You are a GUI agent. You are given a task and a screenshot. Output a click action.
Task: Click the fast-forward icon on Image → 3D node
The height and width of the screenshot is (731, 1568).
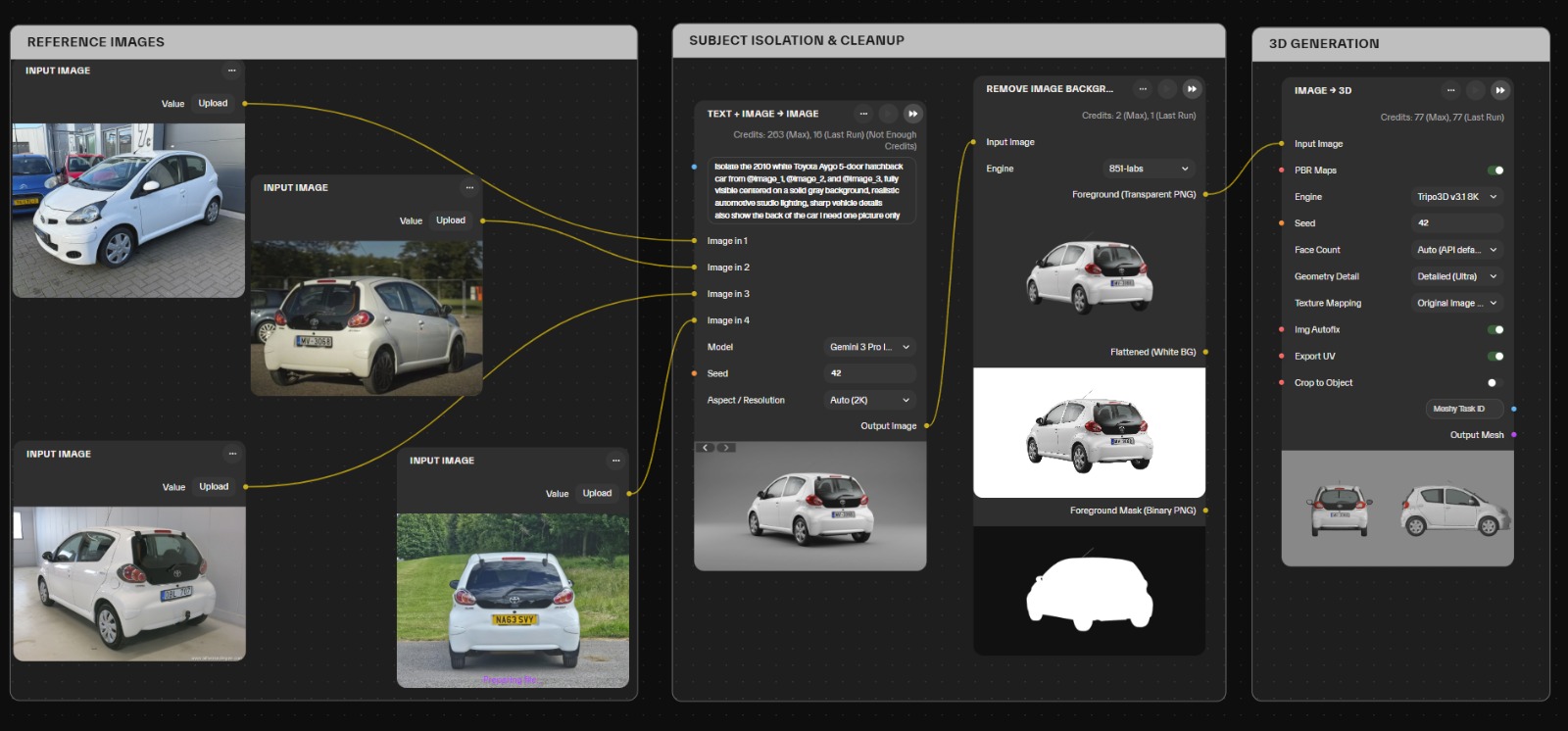(1500, 90)
